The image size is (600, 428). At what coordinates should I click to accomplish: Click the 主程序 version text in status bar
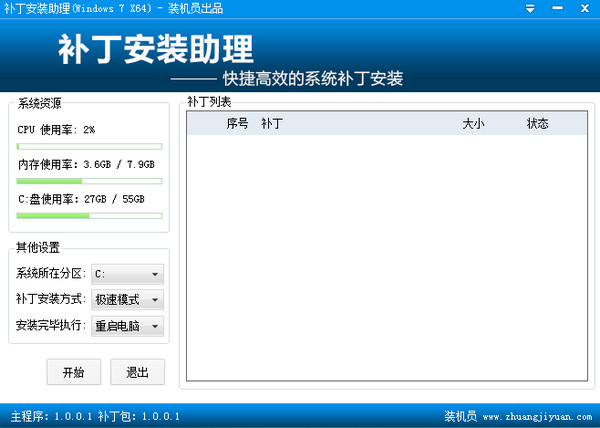(x=50, y=416)
